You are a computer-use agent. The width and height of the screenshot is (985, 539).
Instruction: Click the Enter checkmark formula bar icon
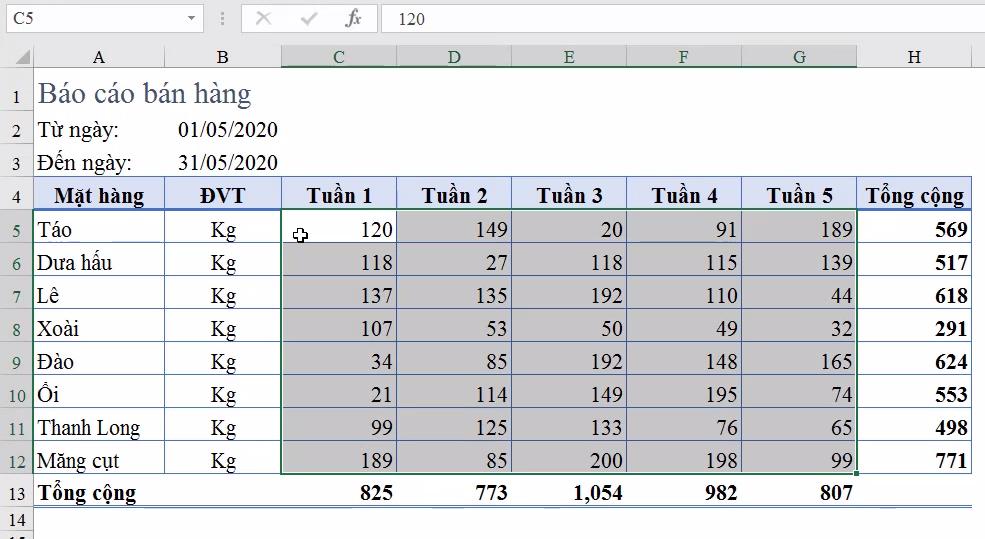pyautogui.click(x=308, y=19)
